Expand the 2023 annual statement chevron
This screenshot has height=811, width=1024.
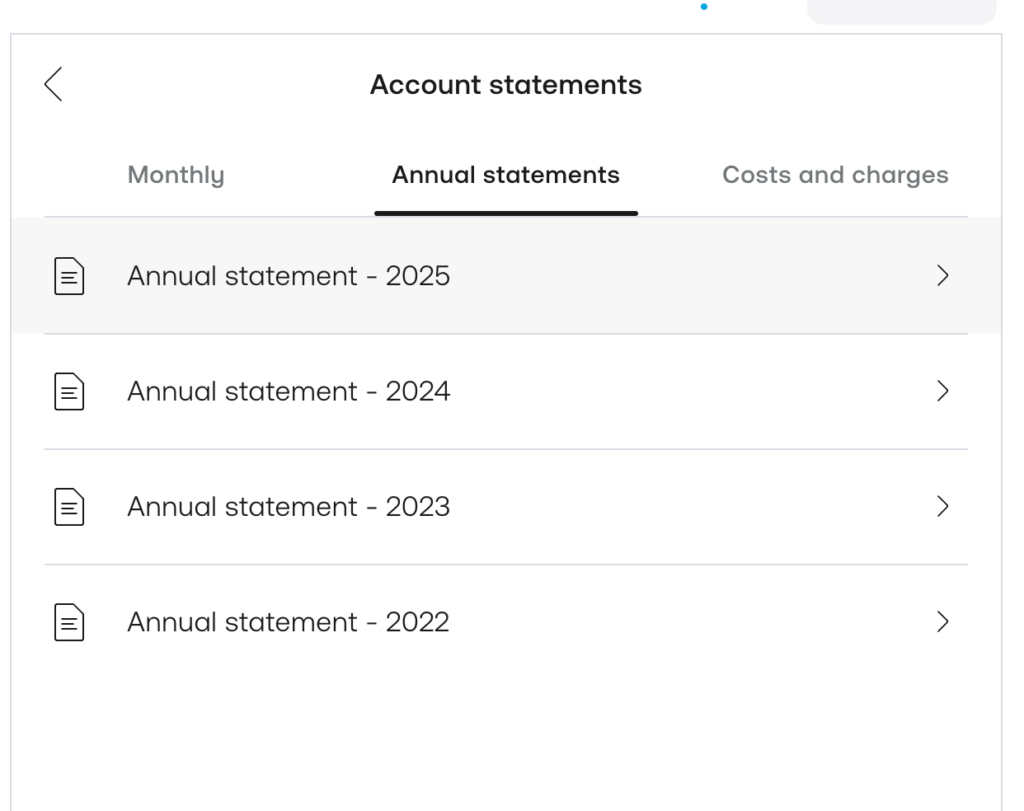[x=941, y=507]
